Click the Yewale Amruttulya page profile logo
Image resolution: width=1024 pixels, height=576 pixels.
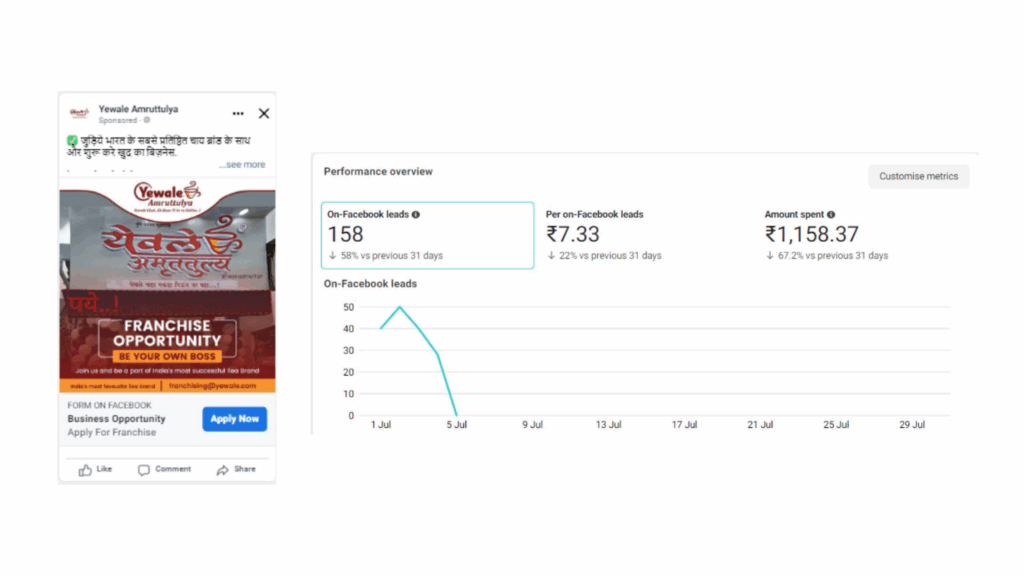point(79,114)
